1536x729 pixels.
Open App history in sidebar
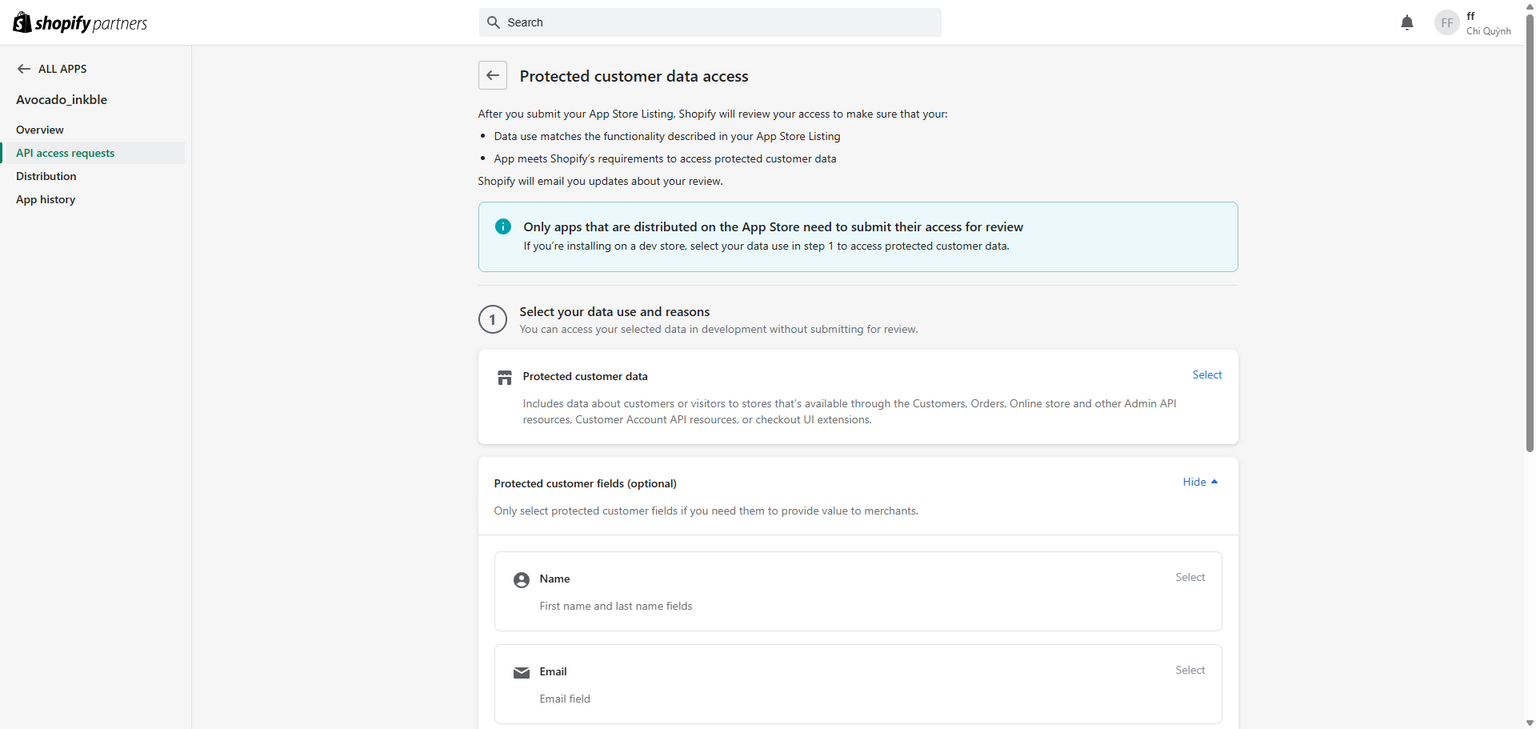[x=46, y=200]
